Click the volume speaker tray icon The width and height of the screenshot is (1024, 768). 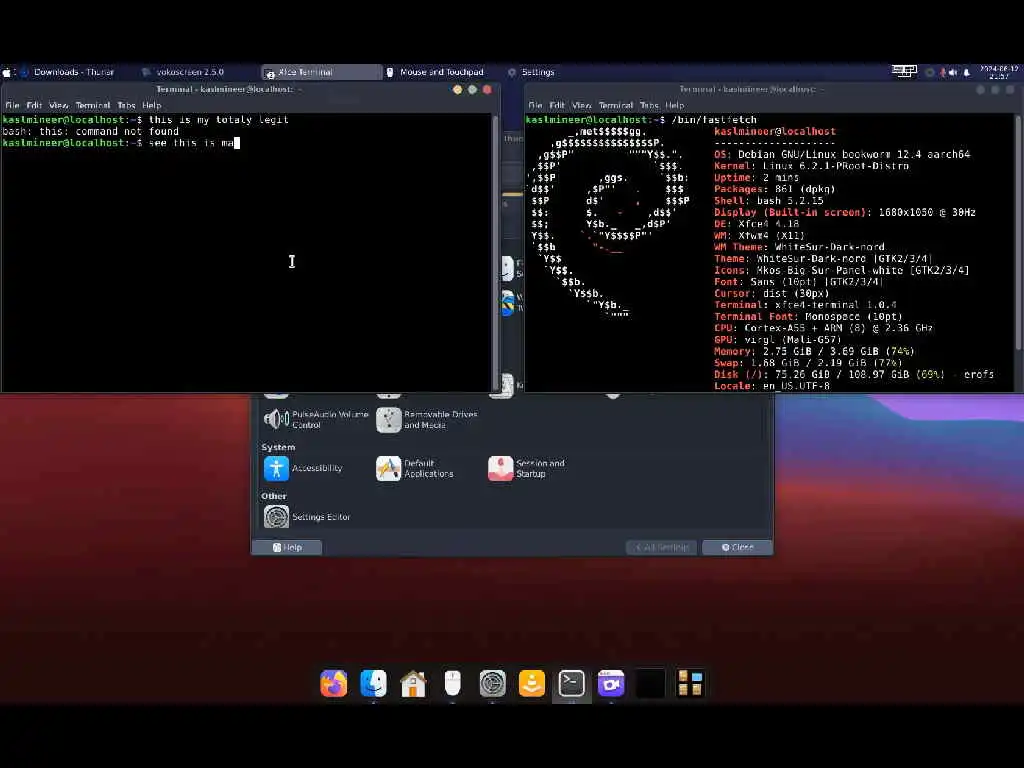[x=953, y=72]
